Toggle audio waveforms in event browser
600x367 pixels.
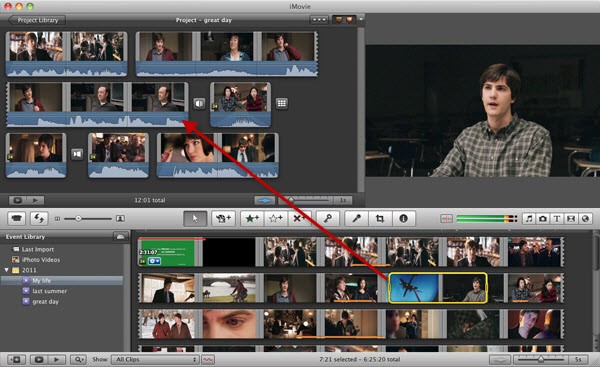coord(208,360)
